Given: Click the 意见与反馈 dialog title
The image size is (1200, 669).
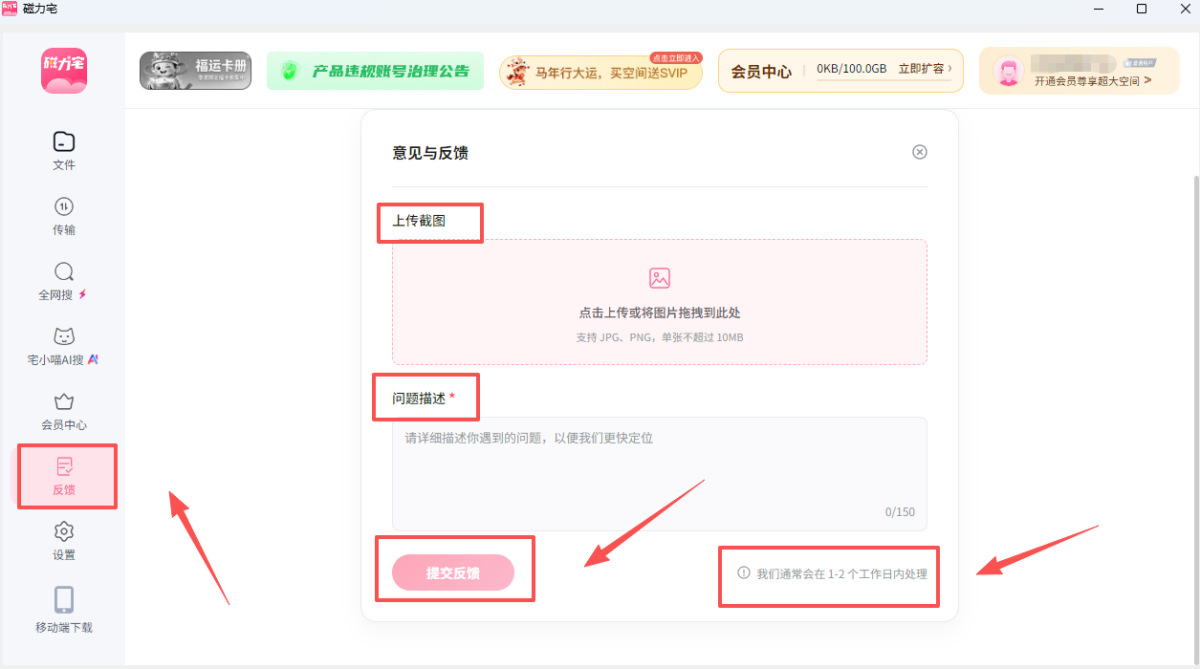Looking at the screenshot, I should click(x=430, y=153).
